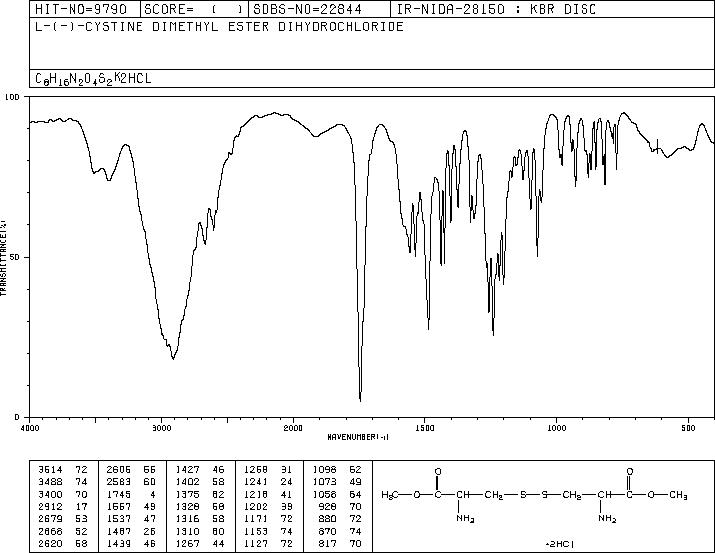Select peak value 1218 in the table

click(256, 494)
